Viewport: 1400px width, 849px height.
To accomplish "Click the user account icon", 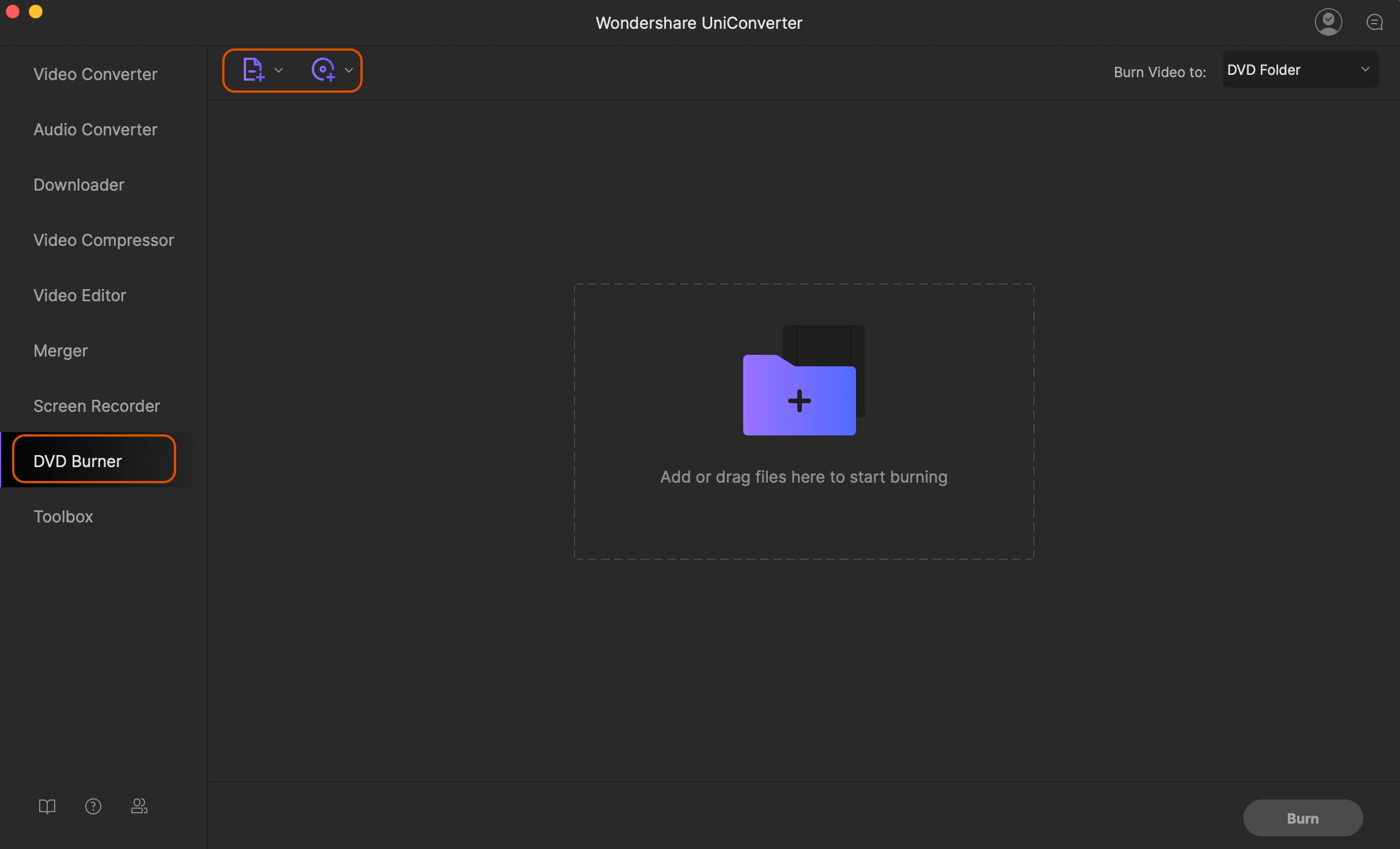I will pos(1328,21).
